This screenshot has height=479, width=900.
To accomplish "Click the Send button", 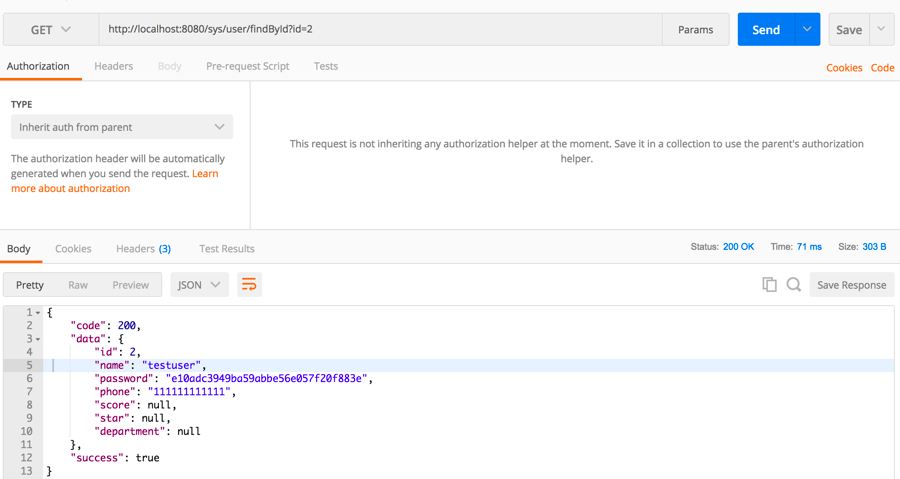I will pyautogui.click(x=766, y=30).
